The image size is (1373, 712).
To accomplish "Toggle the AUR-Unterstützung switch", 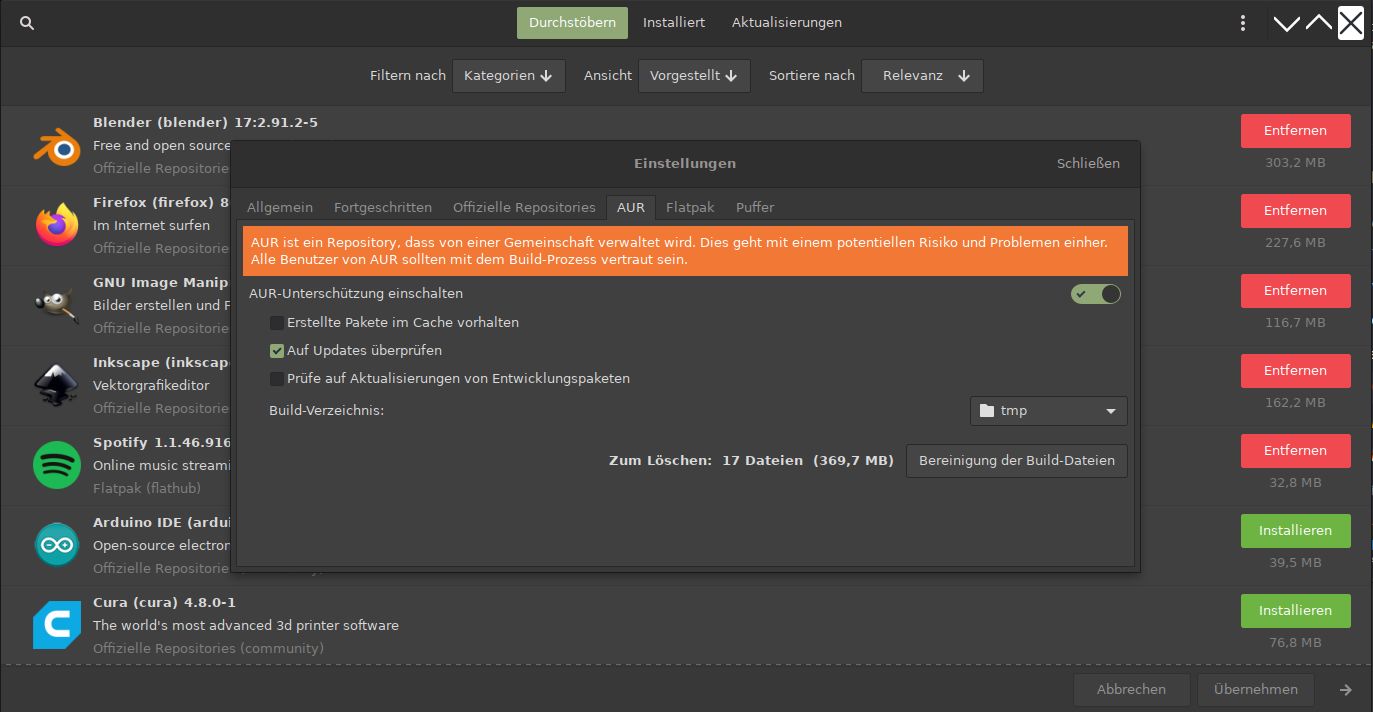I will click(x=1096, y=294).
